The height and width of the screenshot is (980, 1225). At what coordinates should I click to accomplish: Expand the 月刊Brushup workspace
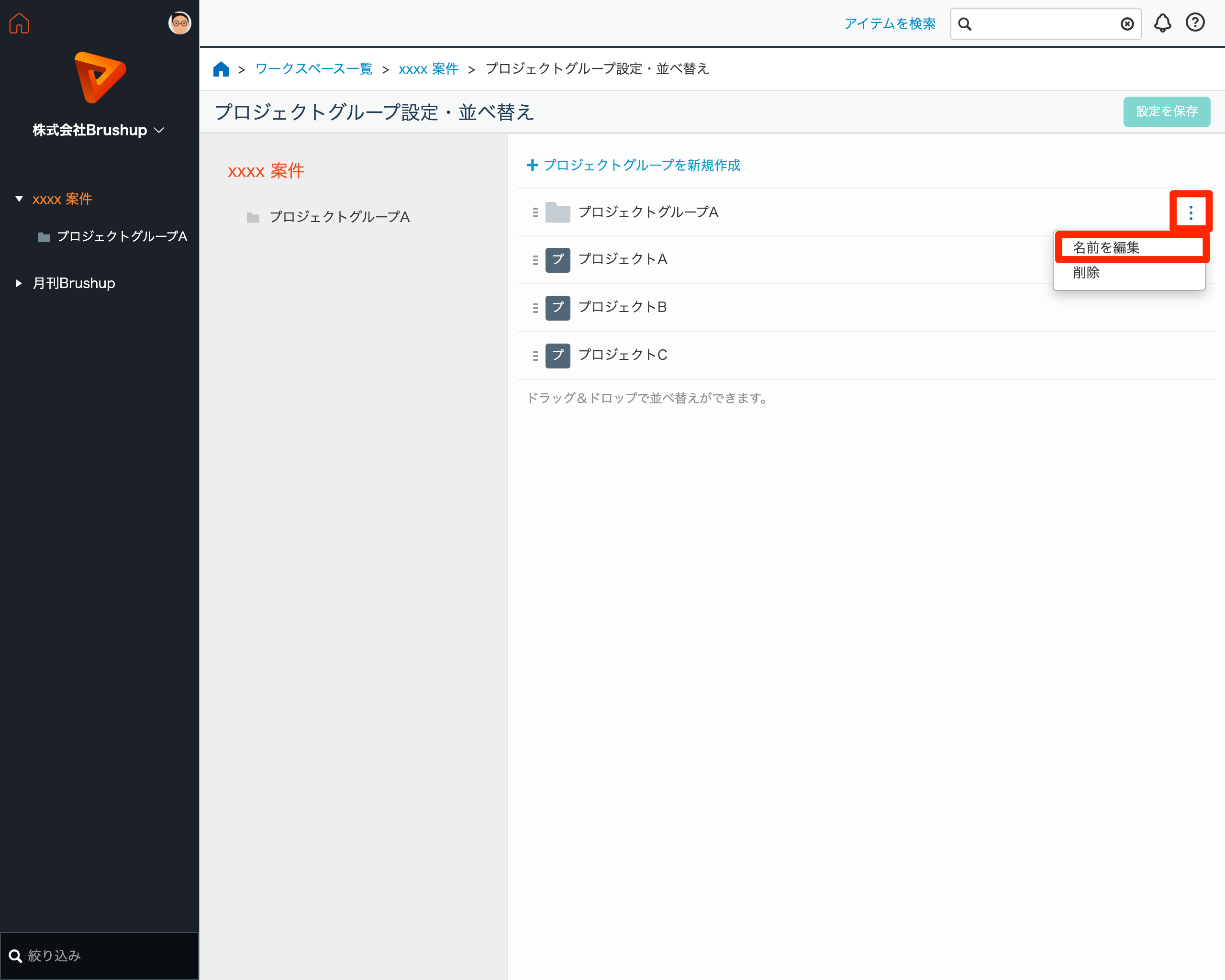pos(18,283)
